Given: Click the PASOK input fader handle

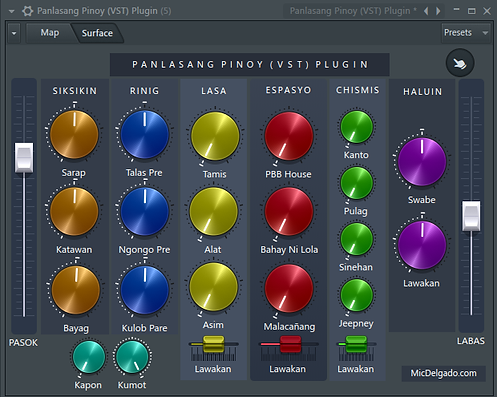Looking at the screenshot, I should 24,158.
